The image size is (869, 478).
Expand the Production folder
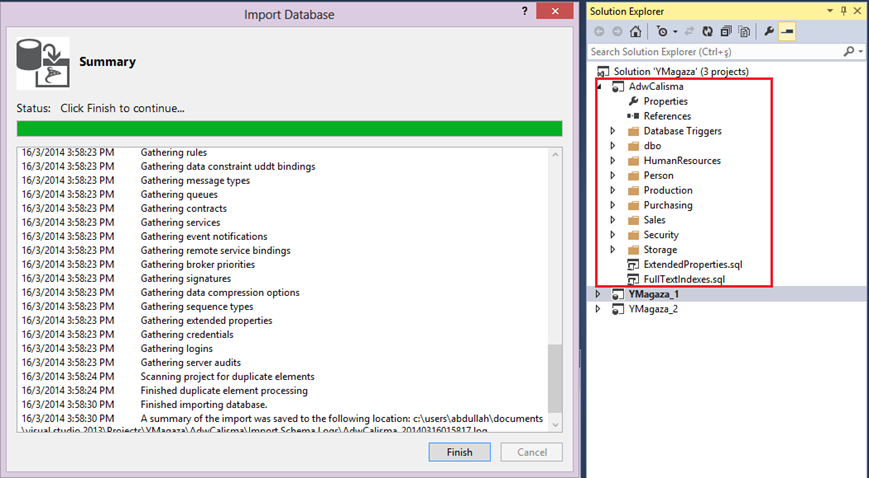[612, 190]
